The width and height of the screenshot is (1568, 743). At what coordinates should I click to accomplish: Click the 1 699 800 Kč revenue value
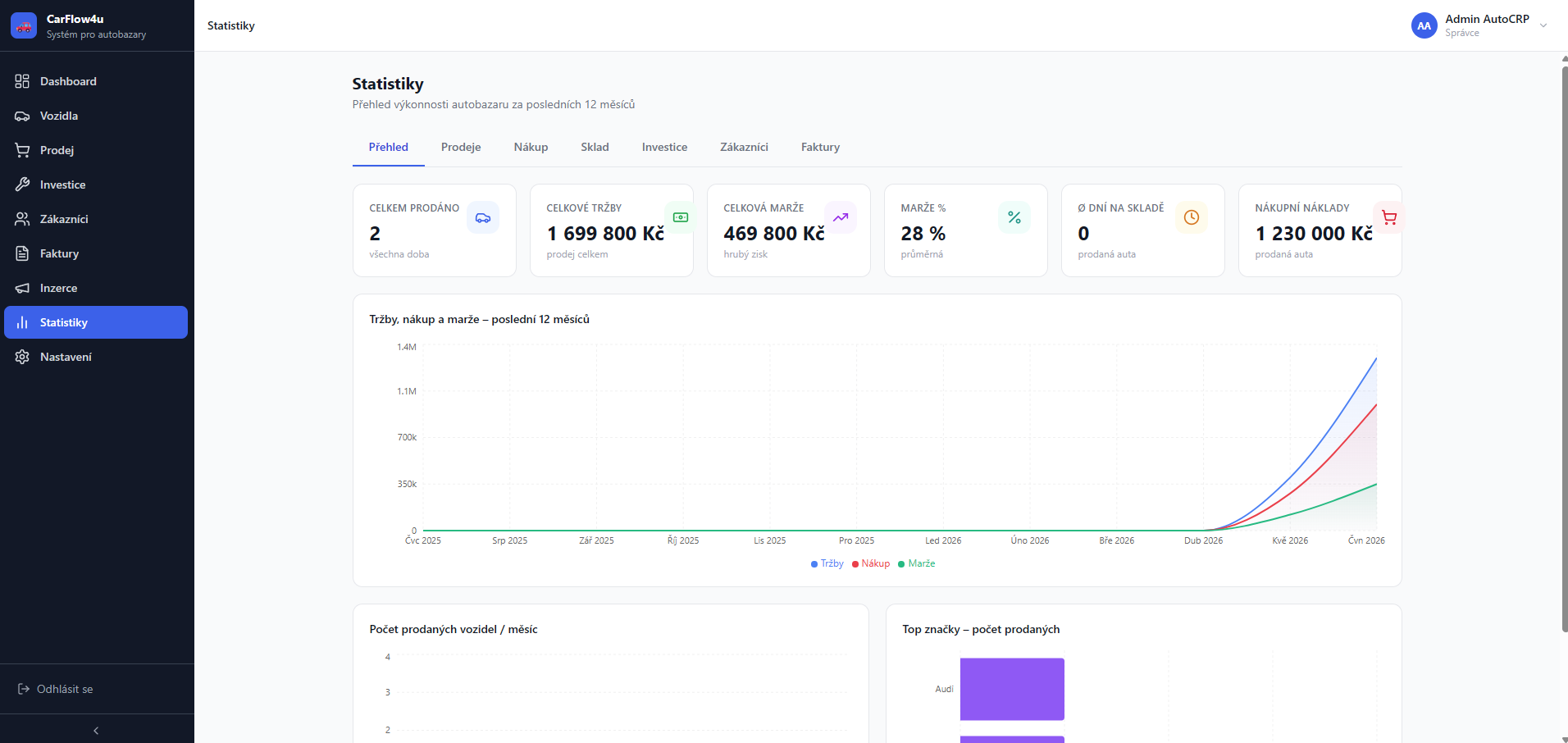[605, 234]
